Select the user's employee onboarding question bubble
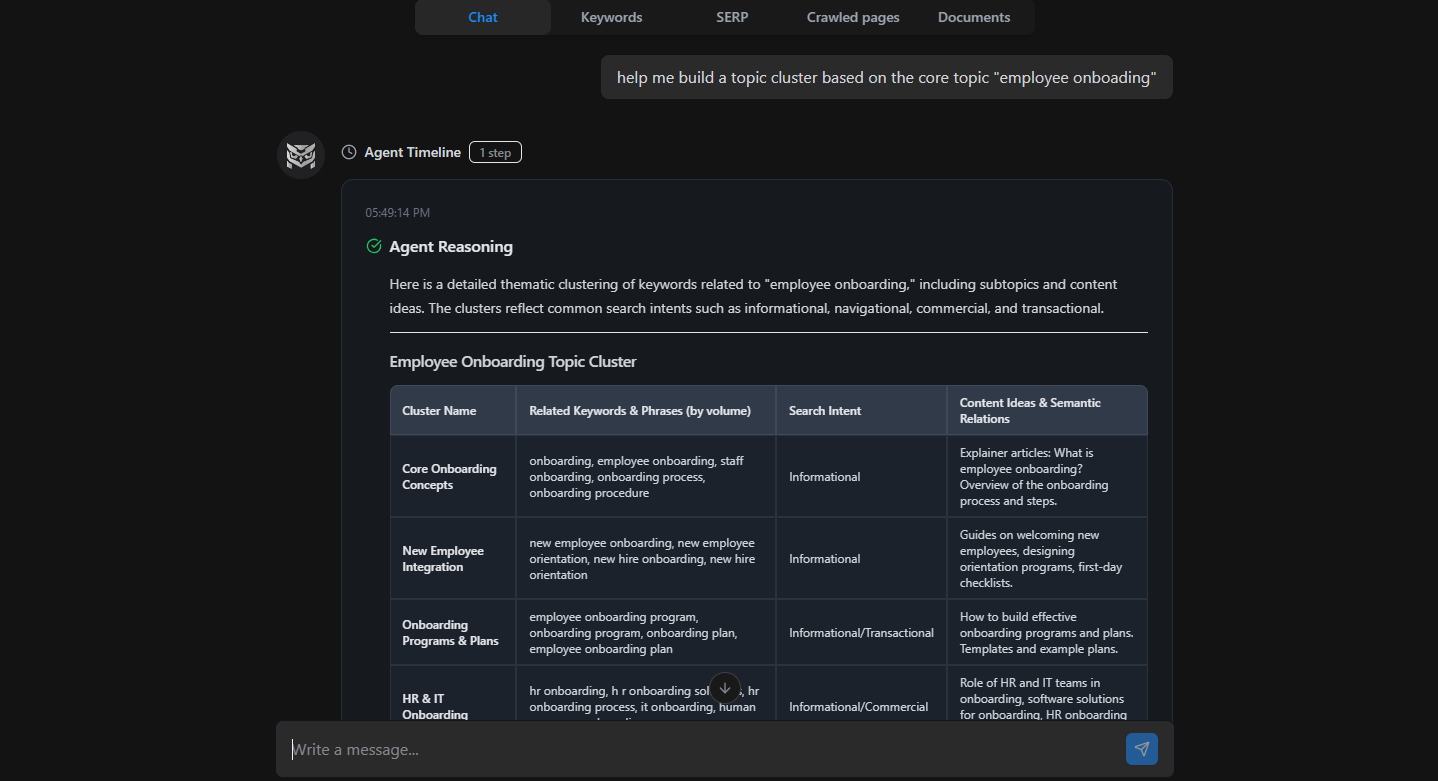This screenshot has height=781, width=1438. (886, 76)
